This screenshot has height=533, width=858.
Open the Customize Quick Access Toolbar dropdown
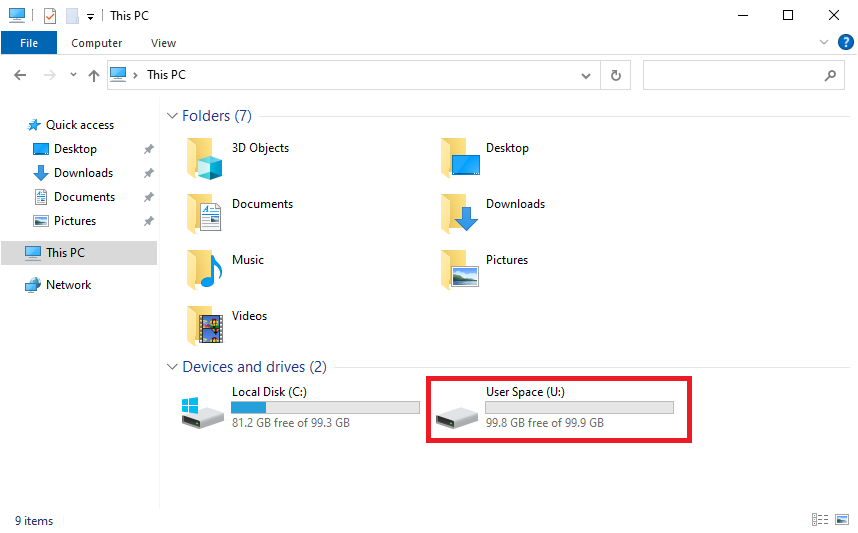[90, 17]
